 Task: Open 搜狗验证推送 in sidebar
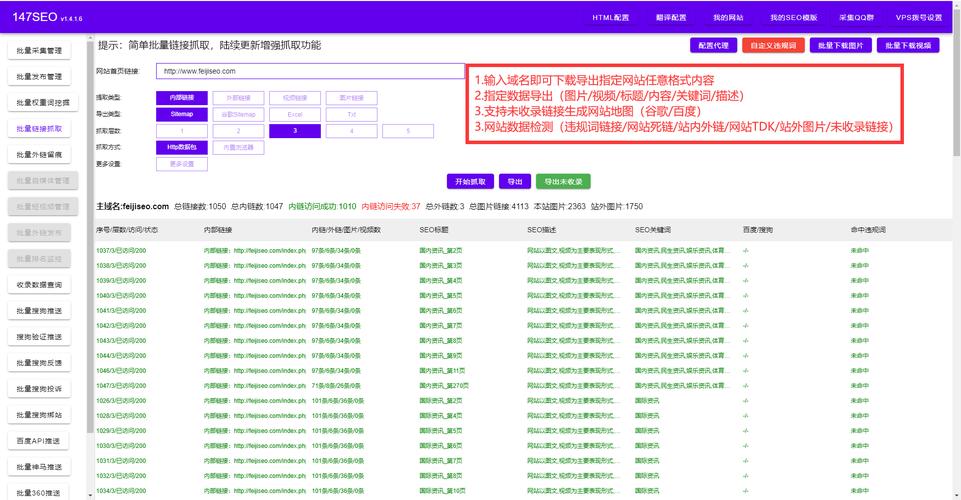click(39, 337)
